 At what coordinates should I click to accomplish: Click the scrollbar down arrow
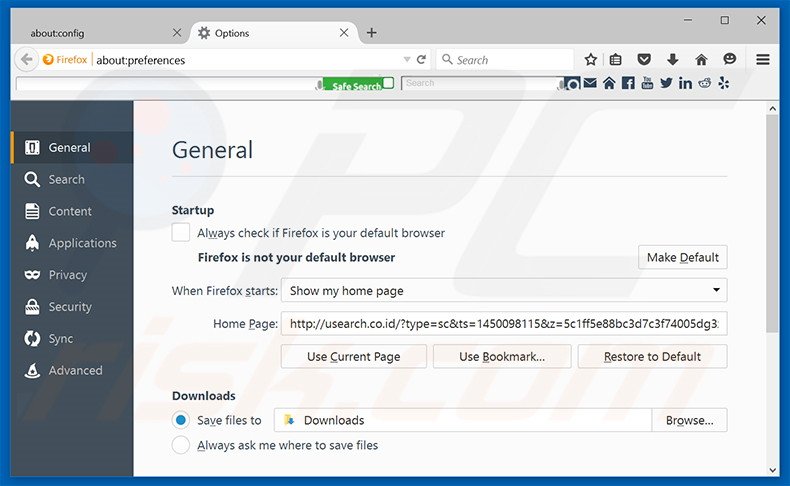tap(772, 470)
